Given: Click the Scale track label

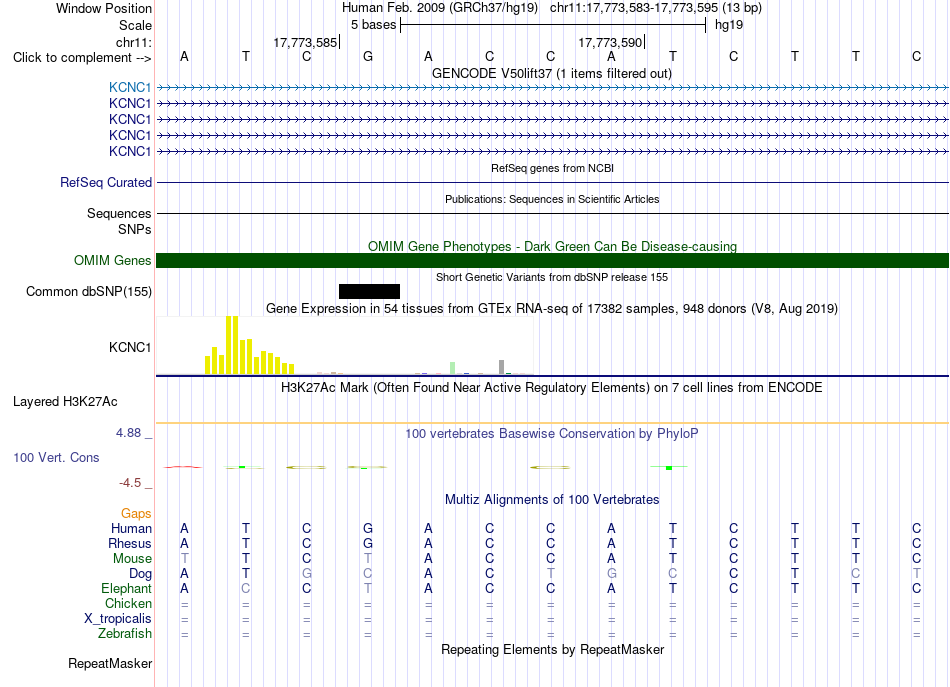Looking at the screenshot, I should click(136, 25).
